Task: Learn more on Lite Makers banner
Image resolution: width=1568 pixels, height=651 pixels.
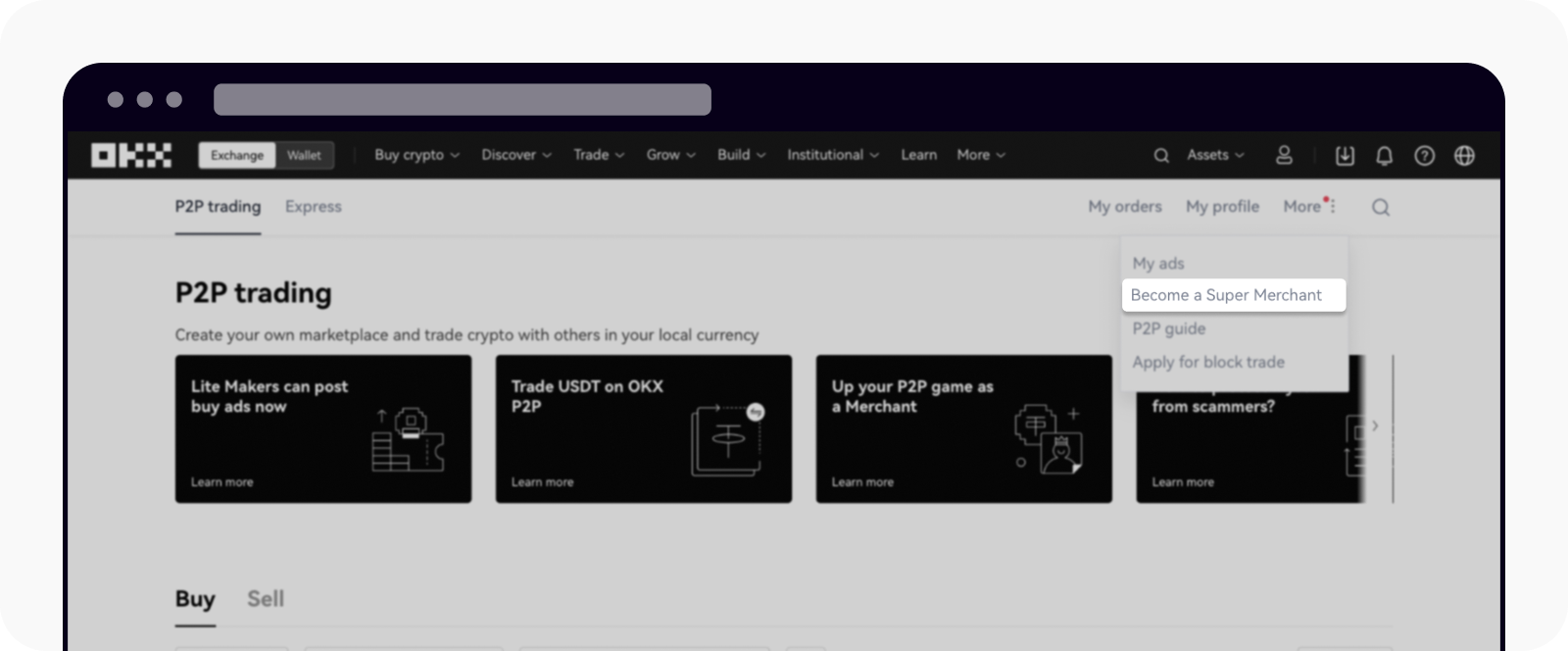Action: 221,482
